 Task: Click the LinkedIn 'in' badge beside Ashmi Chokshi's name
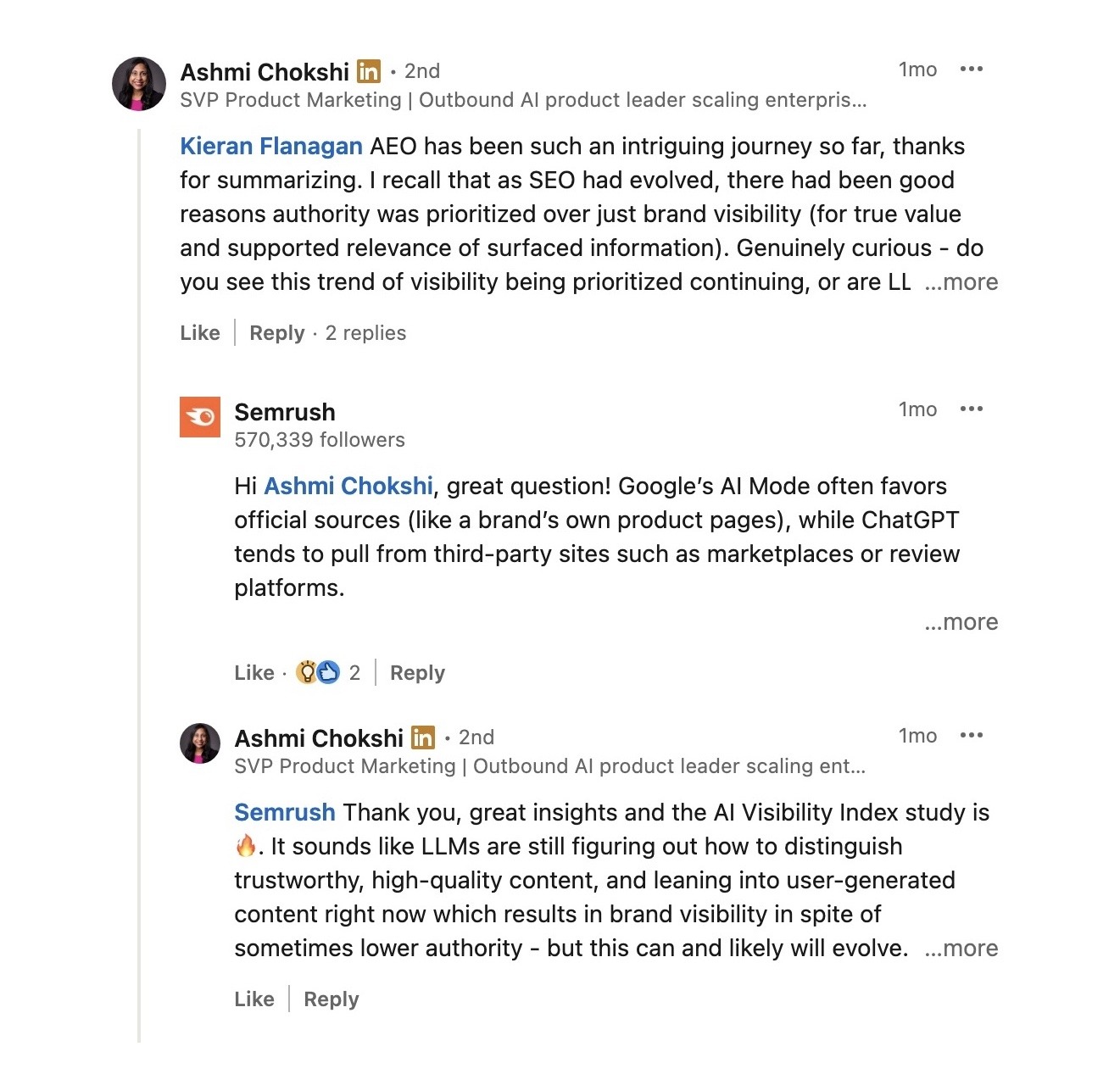369,71
